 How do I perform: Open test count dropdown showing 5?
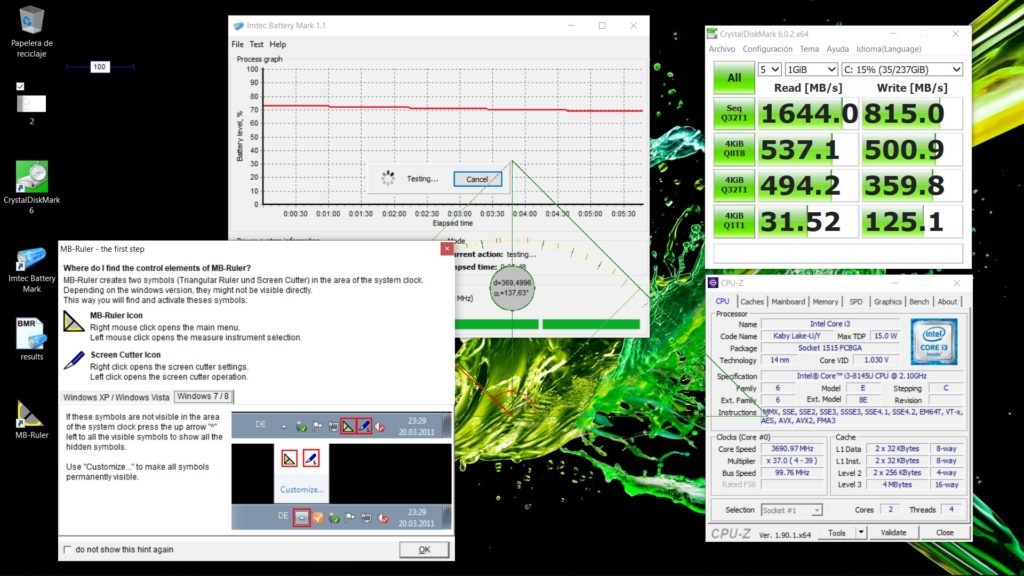(x=769, y=69)
